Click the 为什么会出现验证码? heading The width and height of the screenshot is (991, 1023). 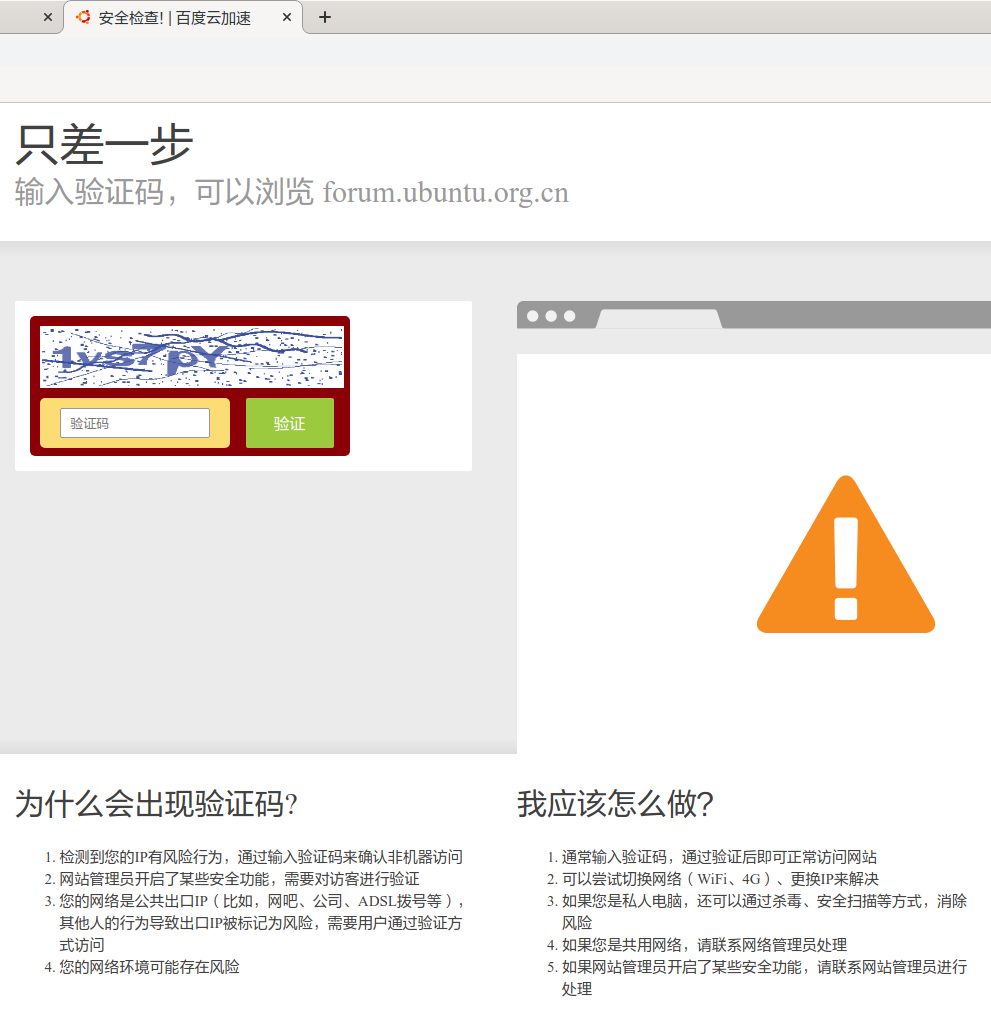click(x=157, y=804)
